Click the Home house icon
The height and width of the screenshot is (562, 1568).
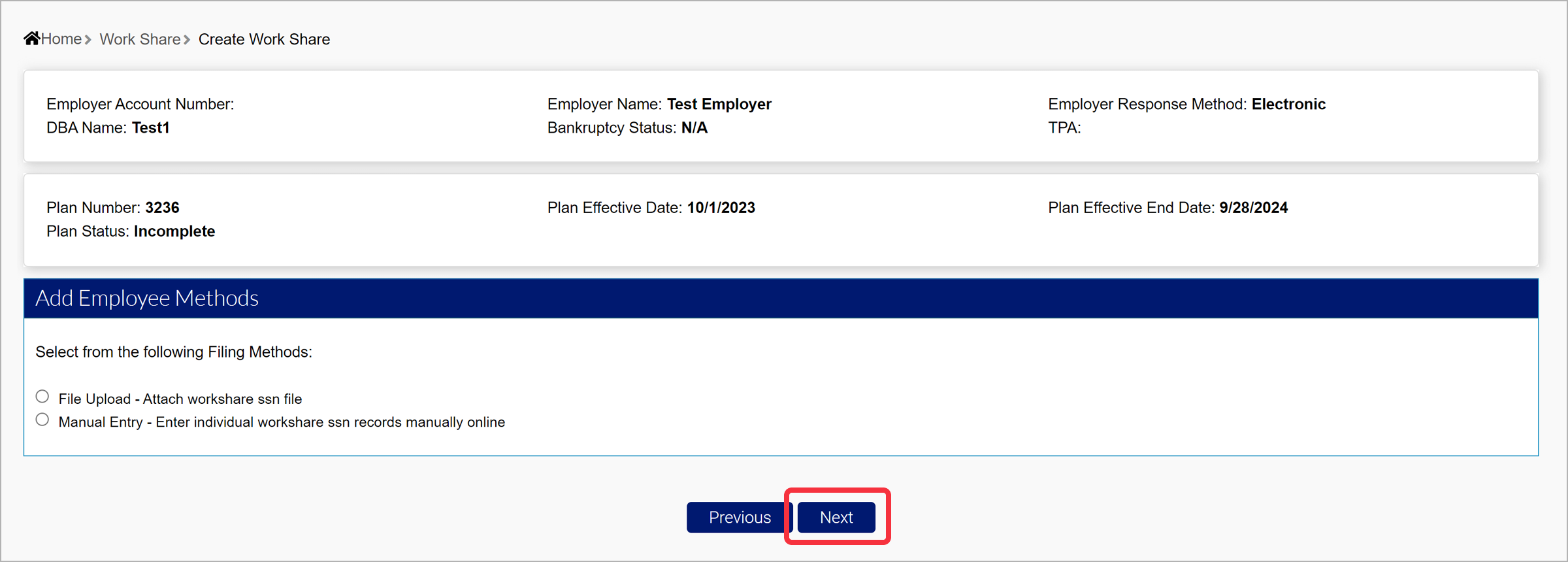tap(32, 39)
